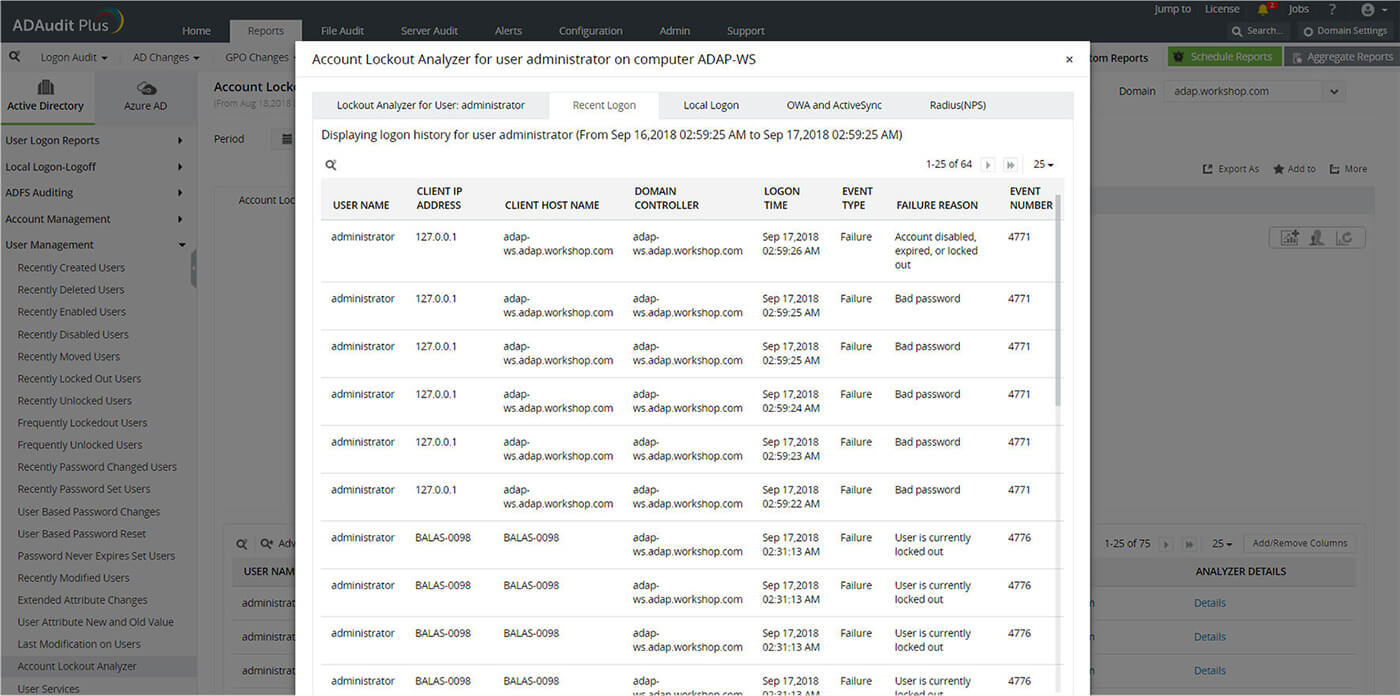Open the 25 rows-per-page dropdown in dialog
Image resolution: width=1400 pixels, height=696 pixels.
(1043, 165)
